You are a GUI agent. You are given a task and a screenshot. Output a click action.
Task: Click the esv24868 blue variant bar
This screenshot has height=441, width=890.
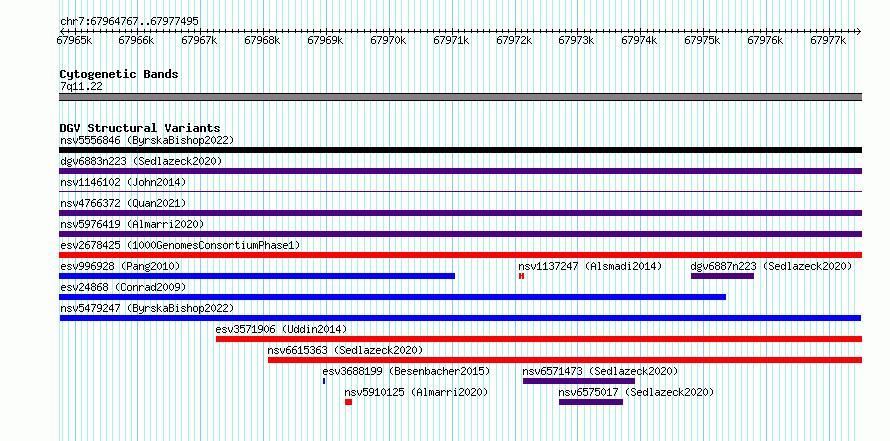tap(392, 297)
